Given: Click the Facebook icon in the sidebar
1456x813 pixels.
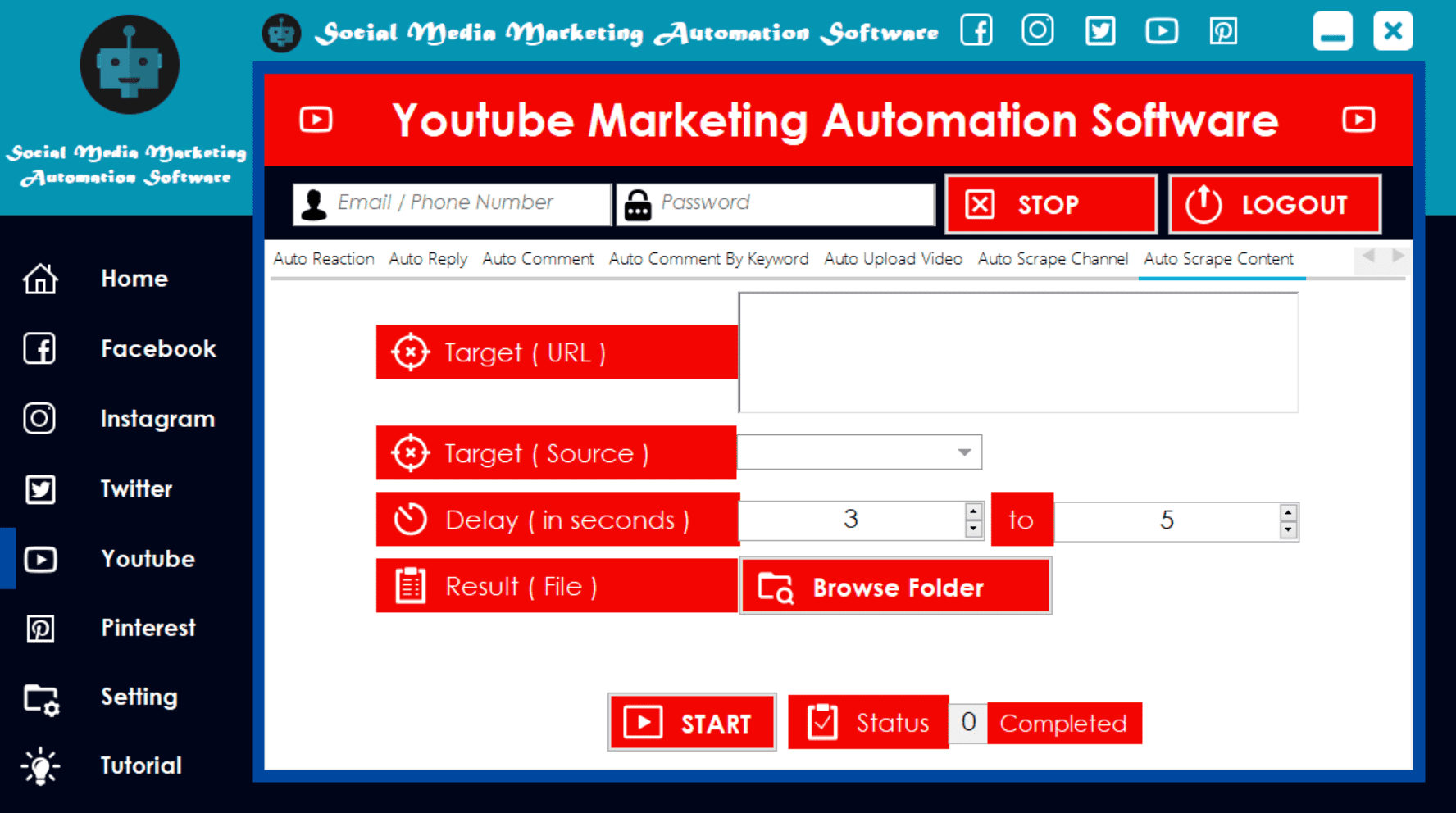Looking at the screenshot, I should (x=39, y=348).
